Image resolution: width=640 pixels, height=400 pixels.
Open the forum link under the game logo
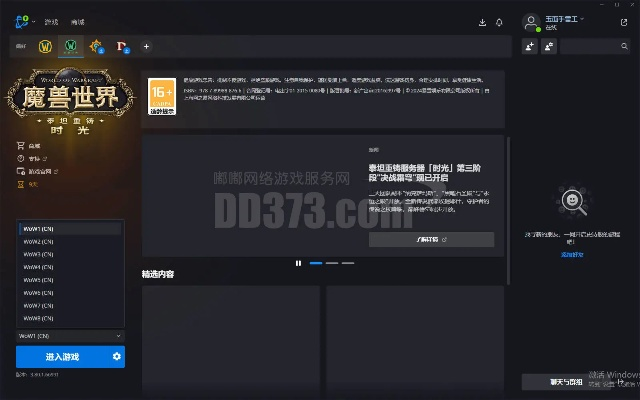[32, 158]
